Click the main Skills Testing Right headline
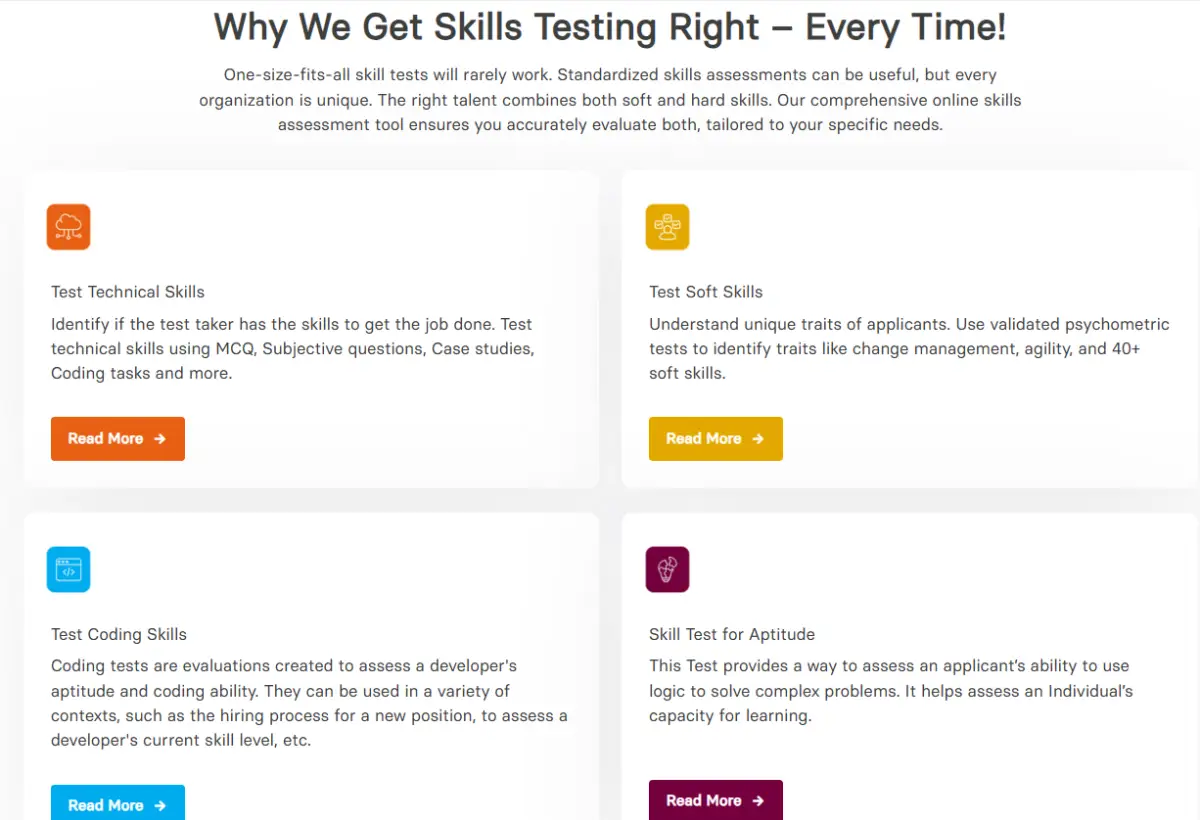 tap(610, 28)
